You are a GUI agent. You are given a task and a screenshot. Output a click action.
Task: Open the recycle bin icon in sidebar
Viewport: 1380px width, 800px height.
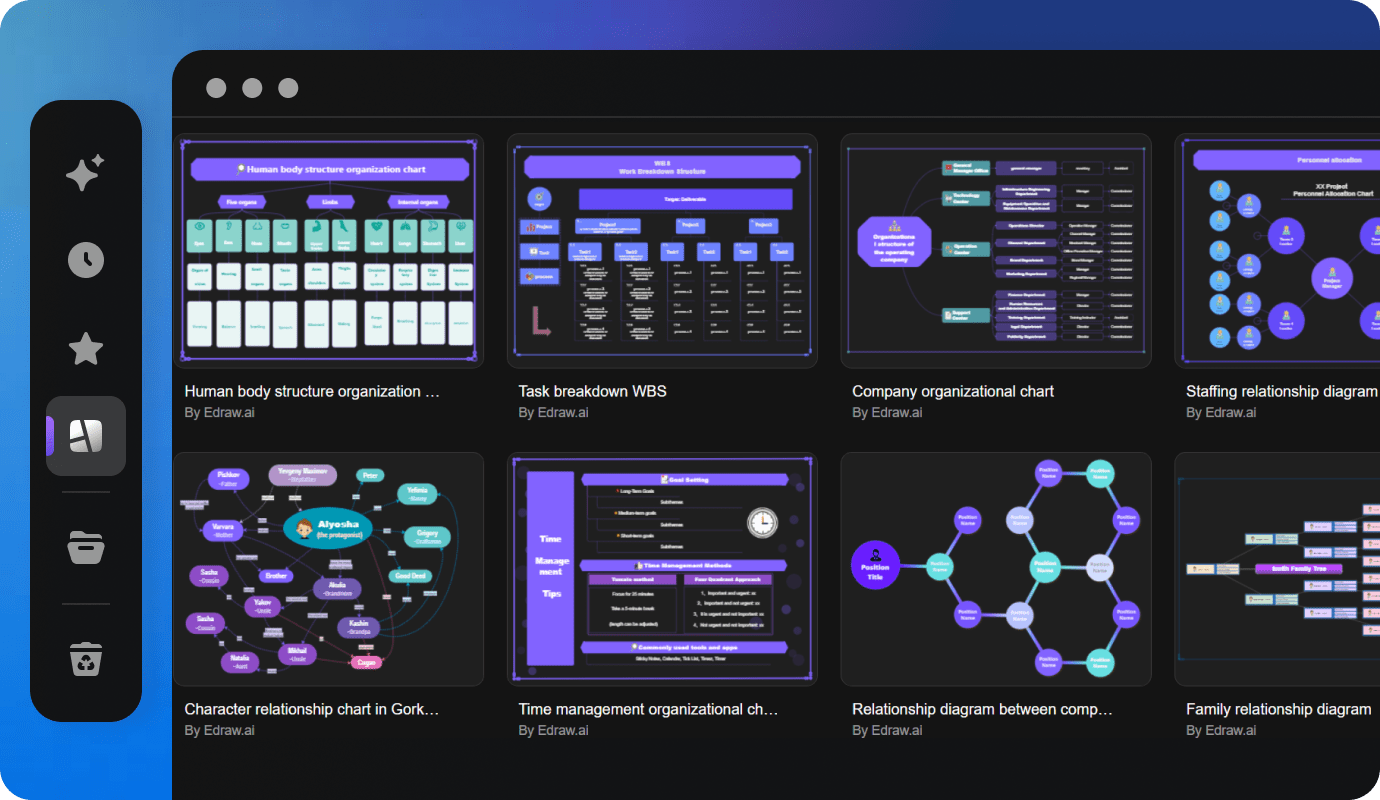(86, 660)
